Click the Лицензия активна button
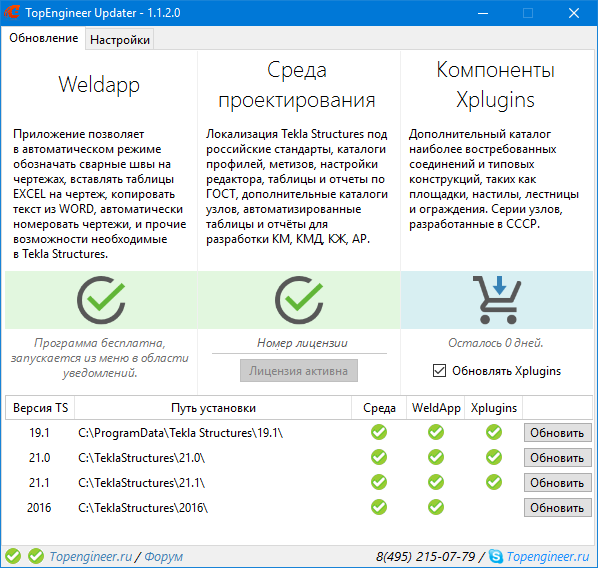598x568 pixels. [x=299, y=370]
